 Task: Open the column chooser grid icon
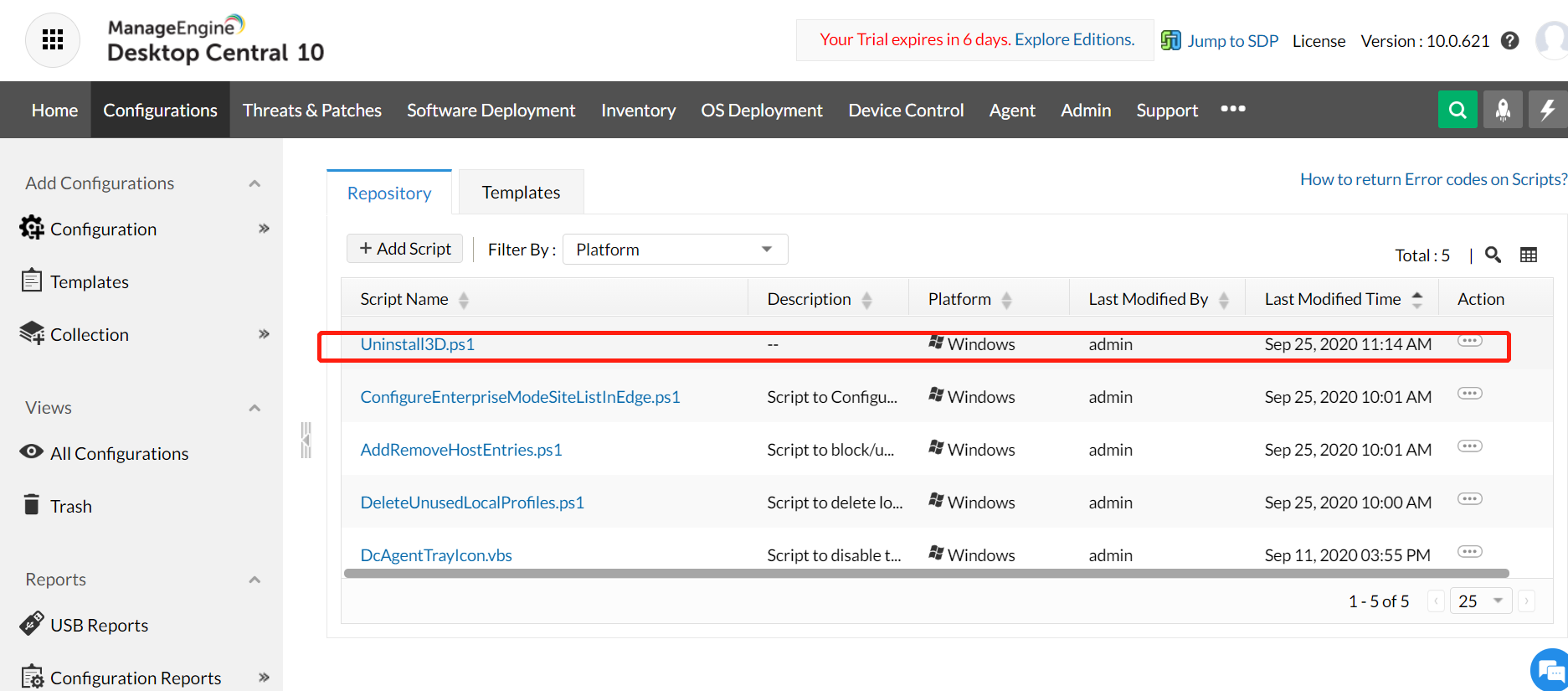[1529, 255]
